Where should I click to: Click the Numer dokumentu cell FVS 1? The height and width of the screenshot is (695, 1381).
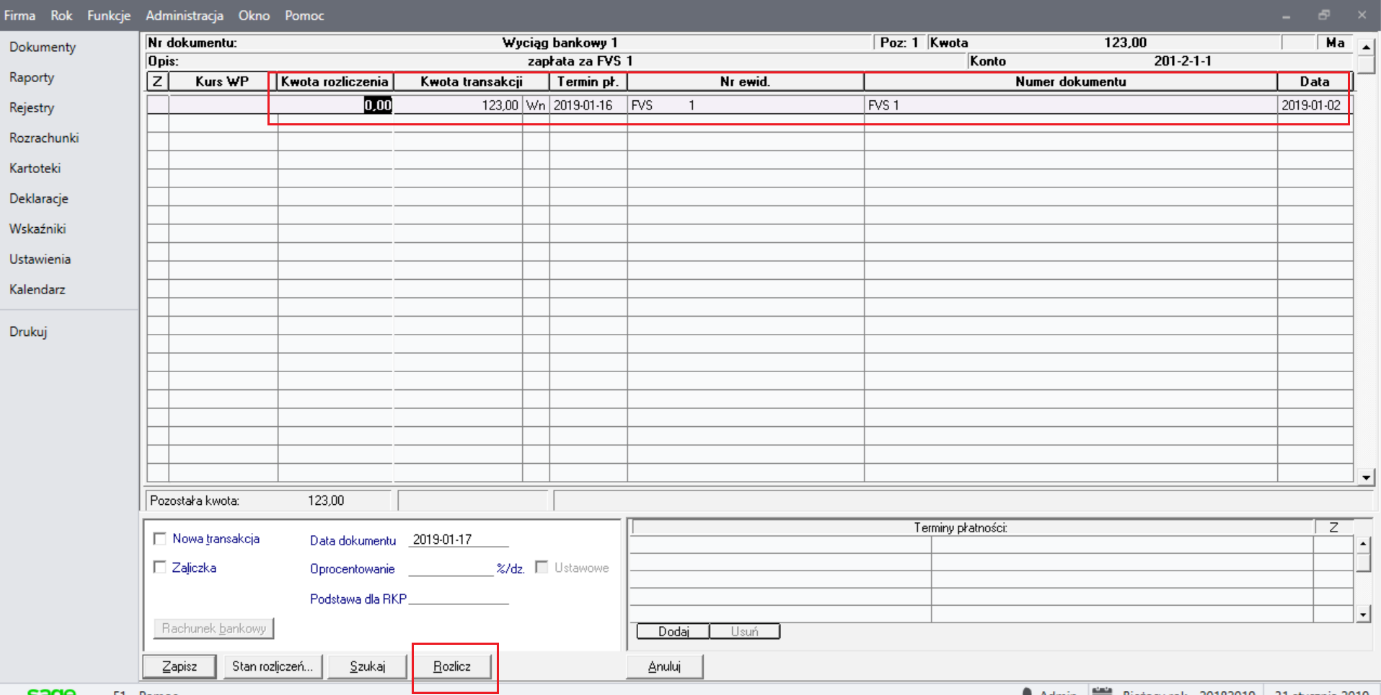(x=1071, y=104)
